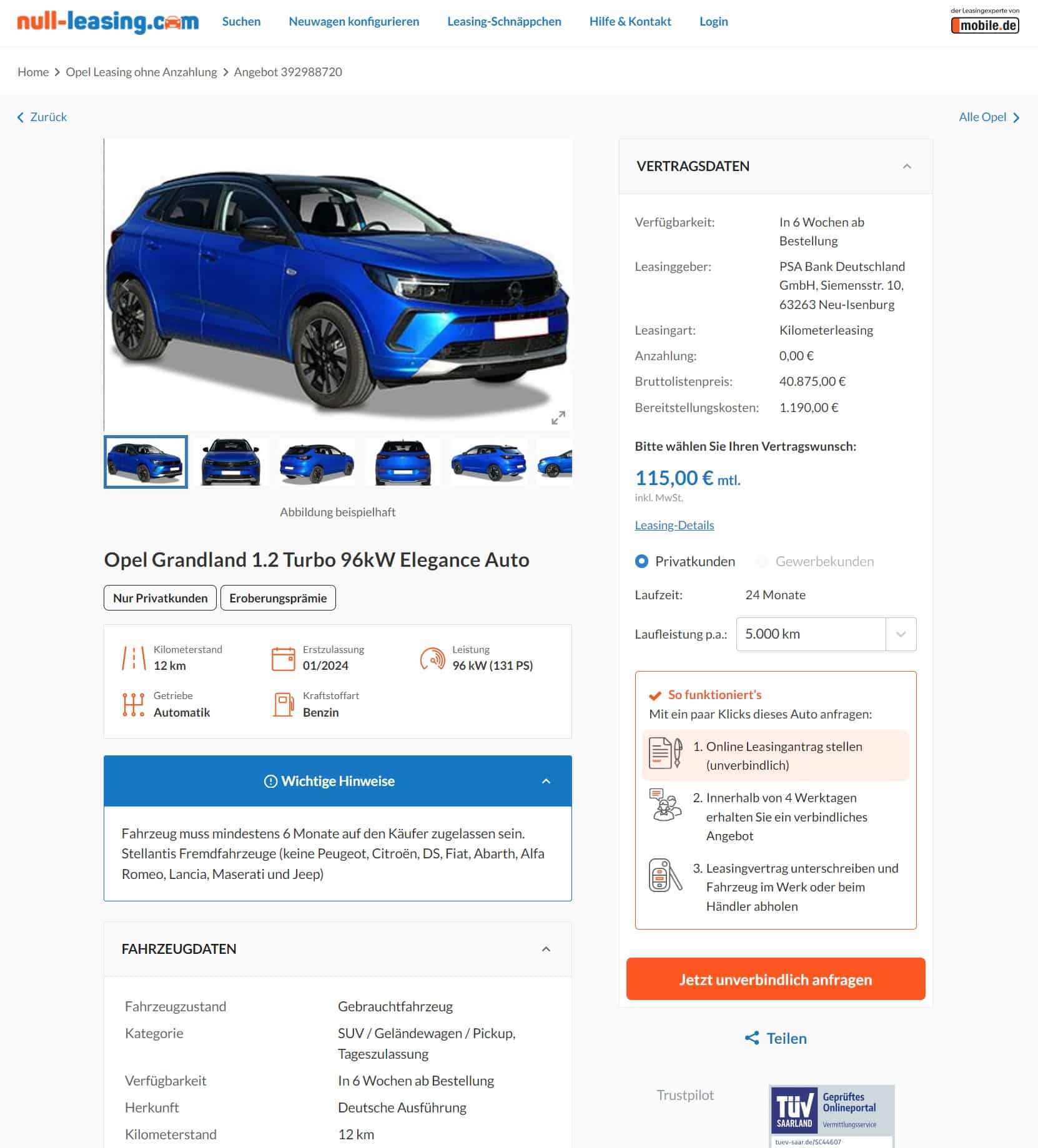The image size is (1038, 1148).
Task: Click the chevron next to Alle Opel
Action: click(1016, 117)
